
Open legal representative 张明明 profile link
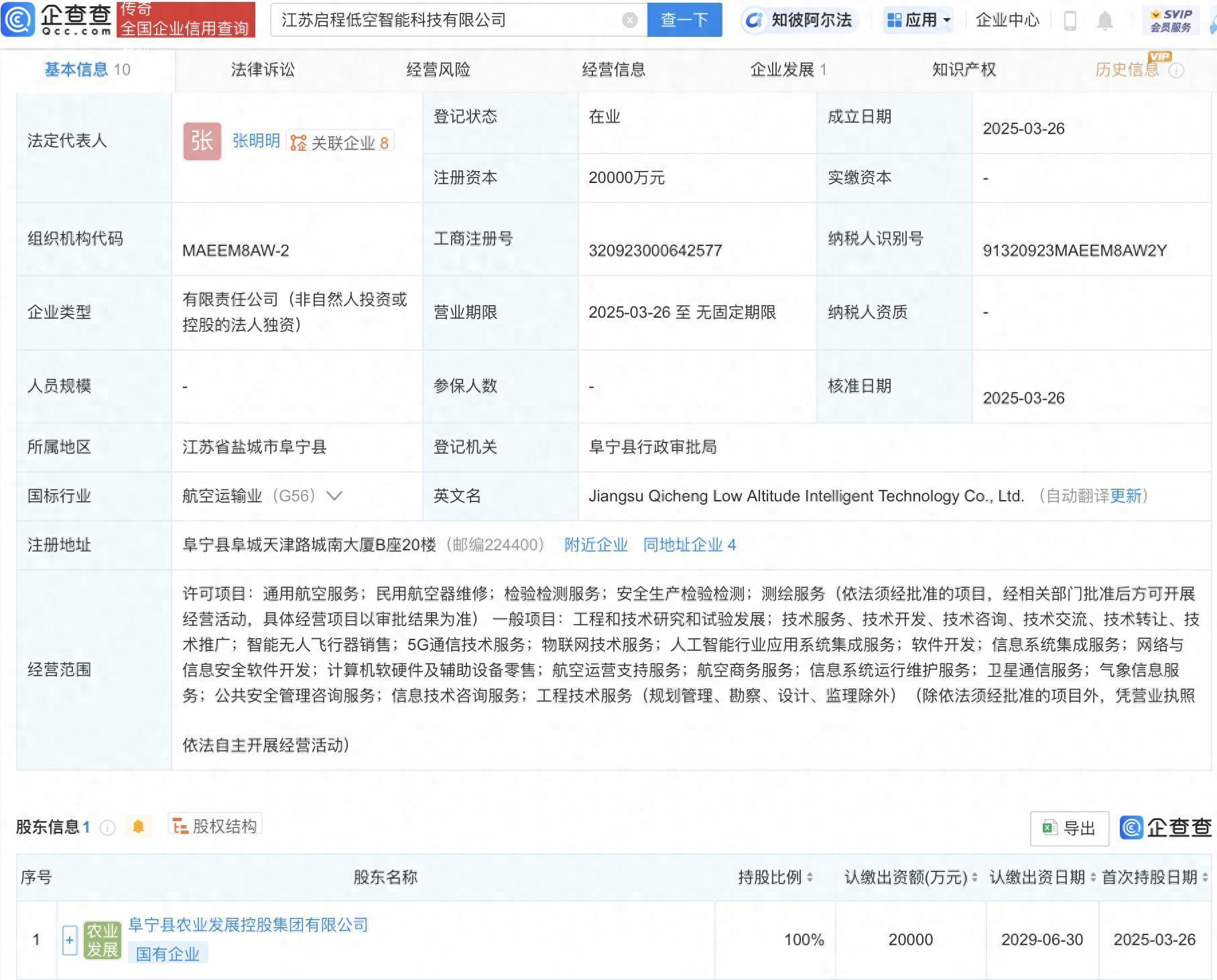click(x=255, y=141)
